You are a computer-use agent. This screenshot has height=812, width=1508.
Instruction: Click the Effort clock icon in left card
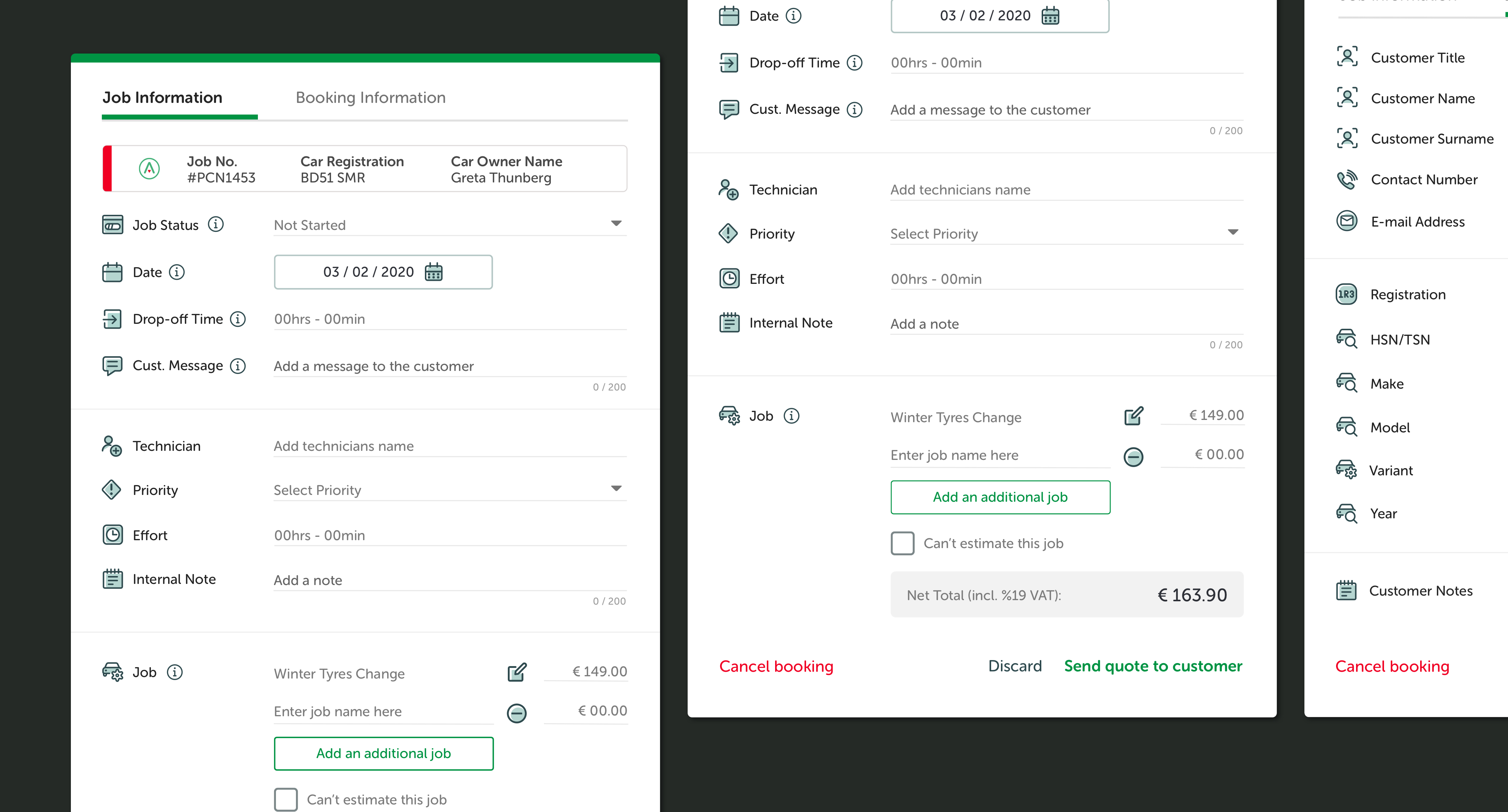pos(112,535)
